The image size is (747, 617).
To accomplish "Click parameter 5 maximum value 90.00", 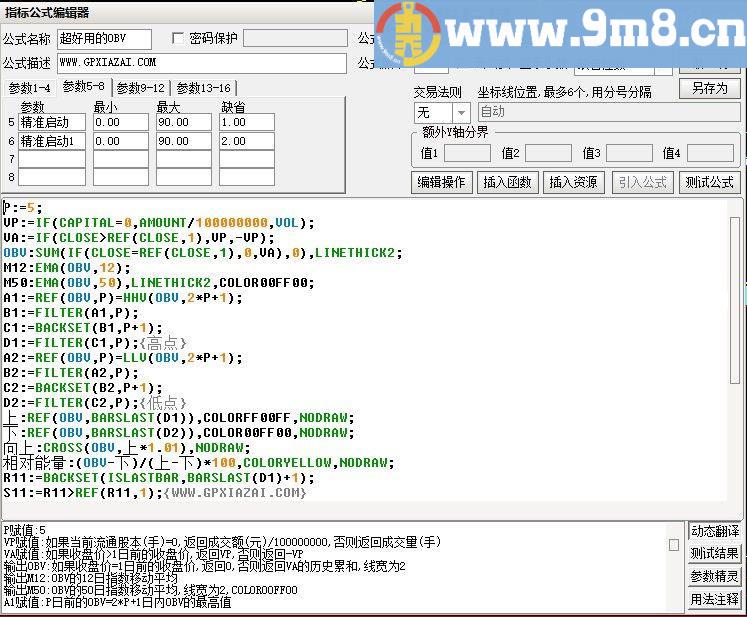I will click(184, 122).
